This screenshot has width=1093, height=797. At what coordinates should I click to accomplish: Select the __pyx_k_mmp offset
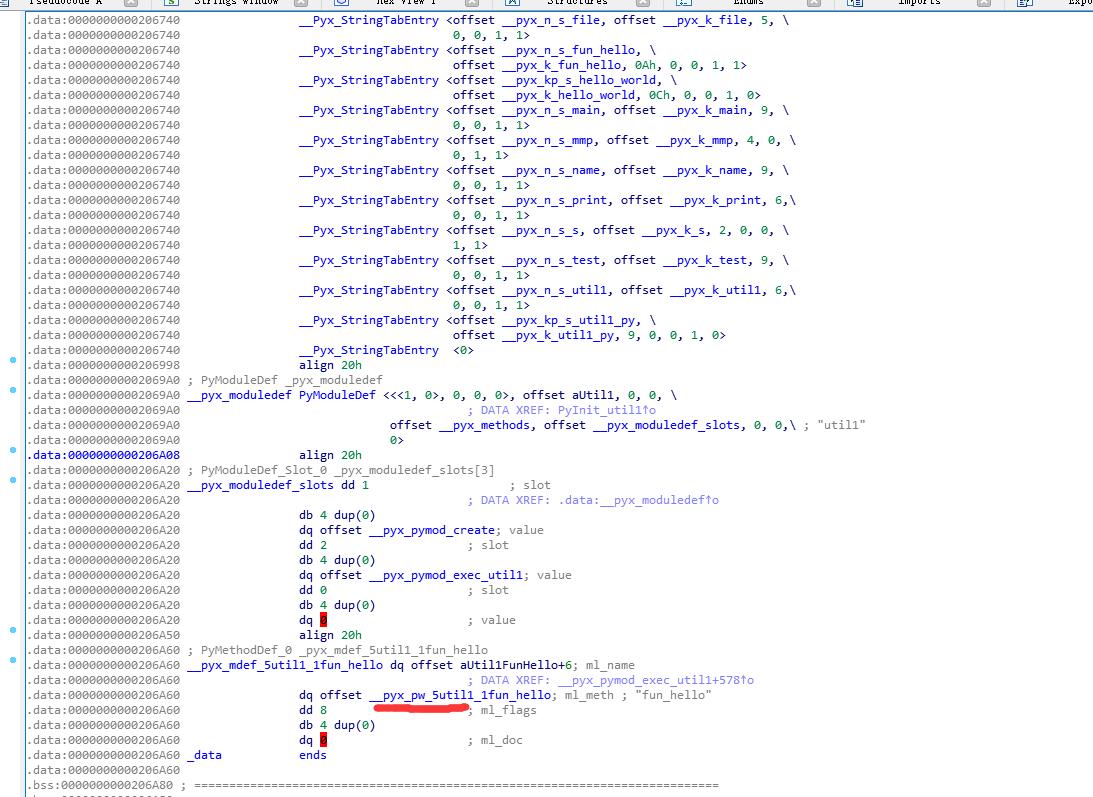click(694, 140)
